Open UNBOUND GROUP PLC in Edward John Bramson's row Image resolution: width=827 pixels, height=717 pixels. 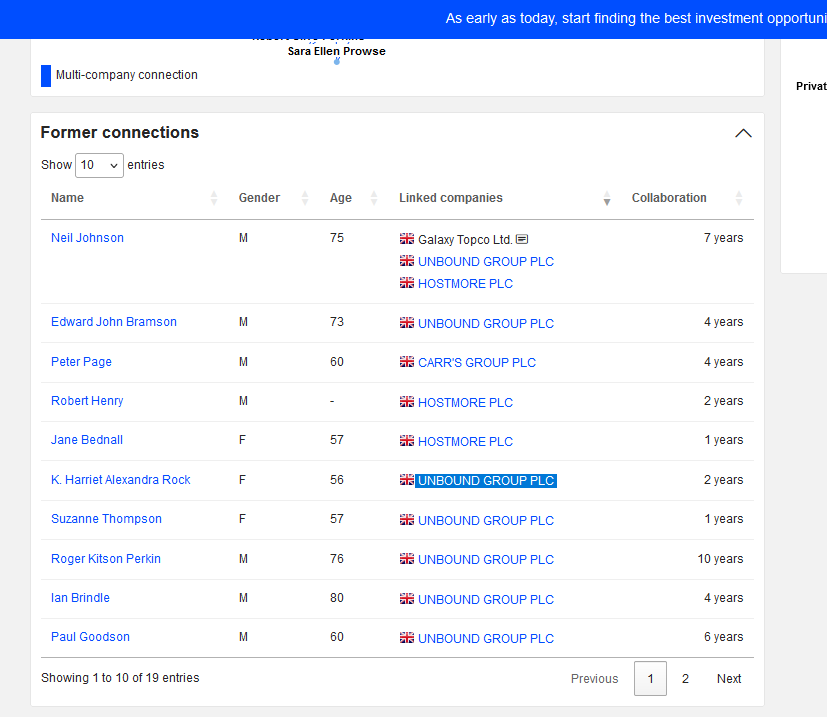(x=486, y=323)
